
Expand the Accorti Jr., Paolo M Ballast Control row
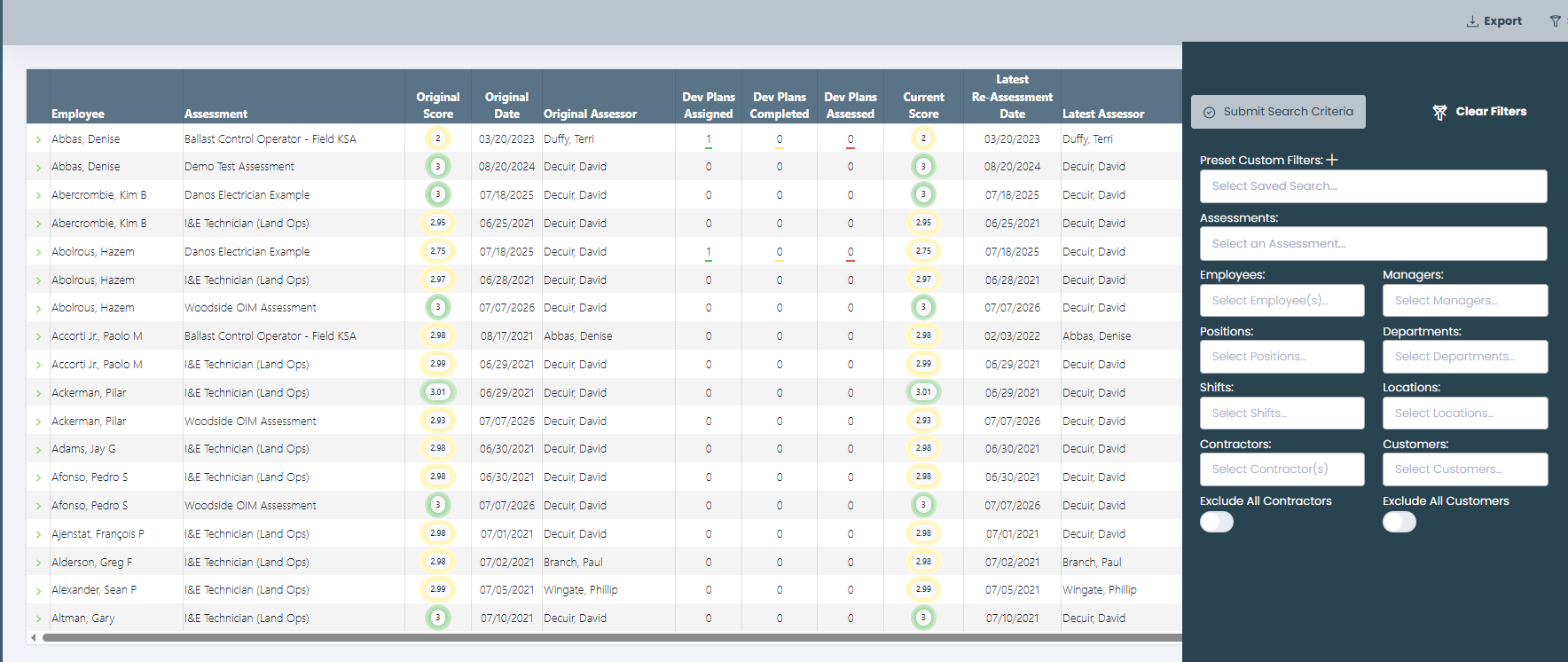(38, 336)
